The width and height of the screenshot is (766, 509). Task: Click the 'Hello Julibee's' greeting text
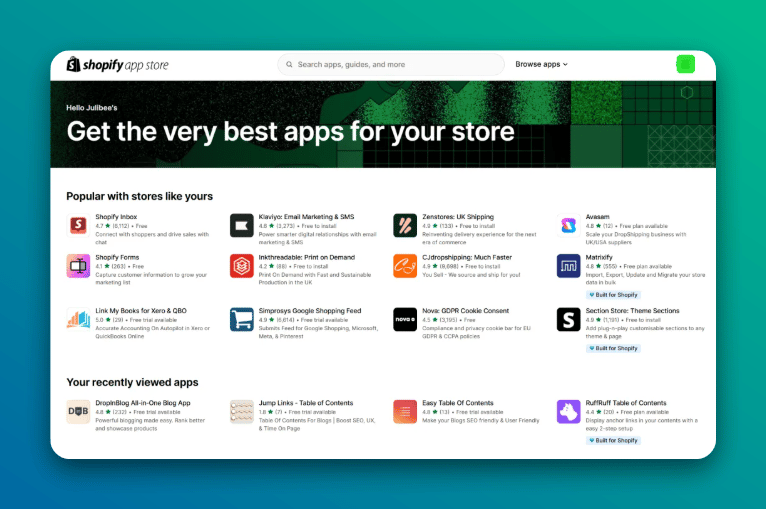tap(92, 107)
